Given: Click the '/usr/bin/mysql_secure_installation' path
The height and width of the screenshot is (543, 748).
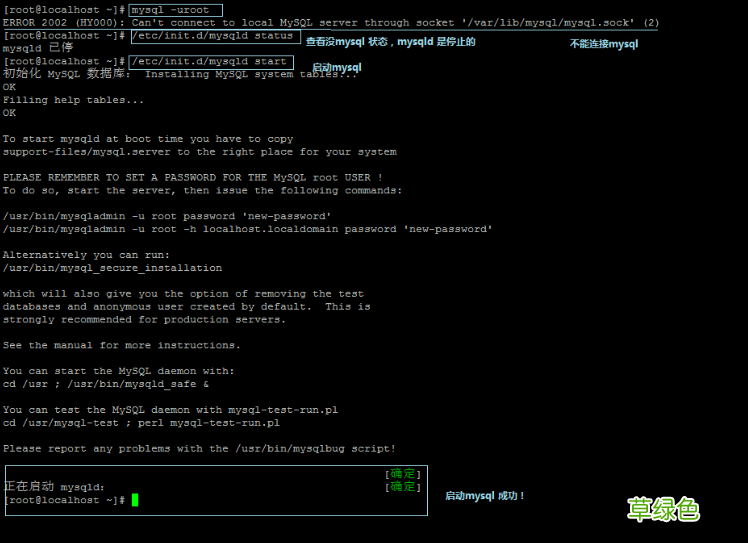Looking at the screenshot, I should (x=112, y=268).
